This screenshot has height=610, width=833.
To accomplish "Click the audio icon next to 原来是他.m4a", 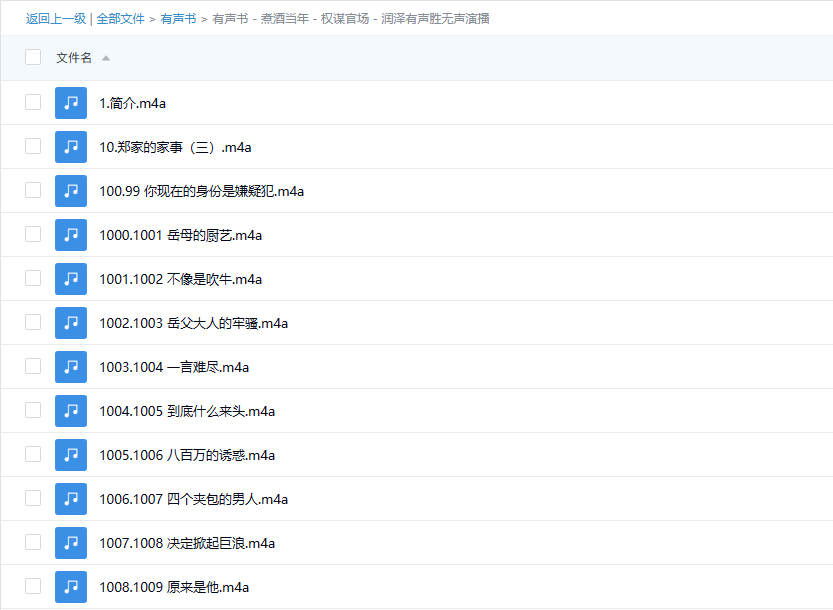I will coord(71,587).
